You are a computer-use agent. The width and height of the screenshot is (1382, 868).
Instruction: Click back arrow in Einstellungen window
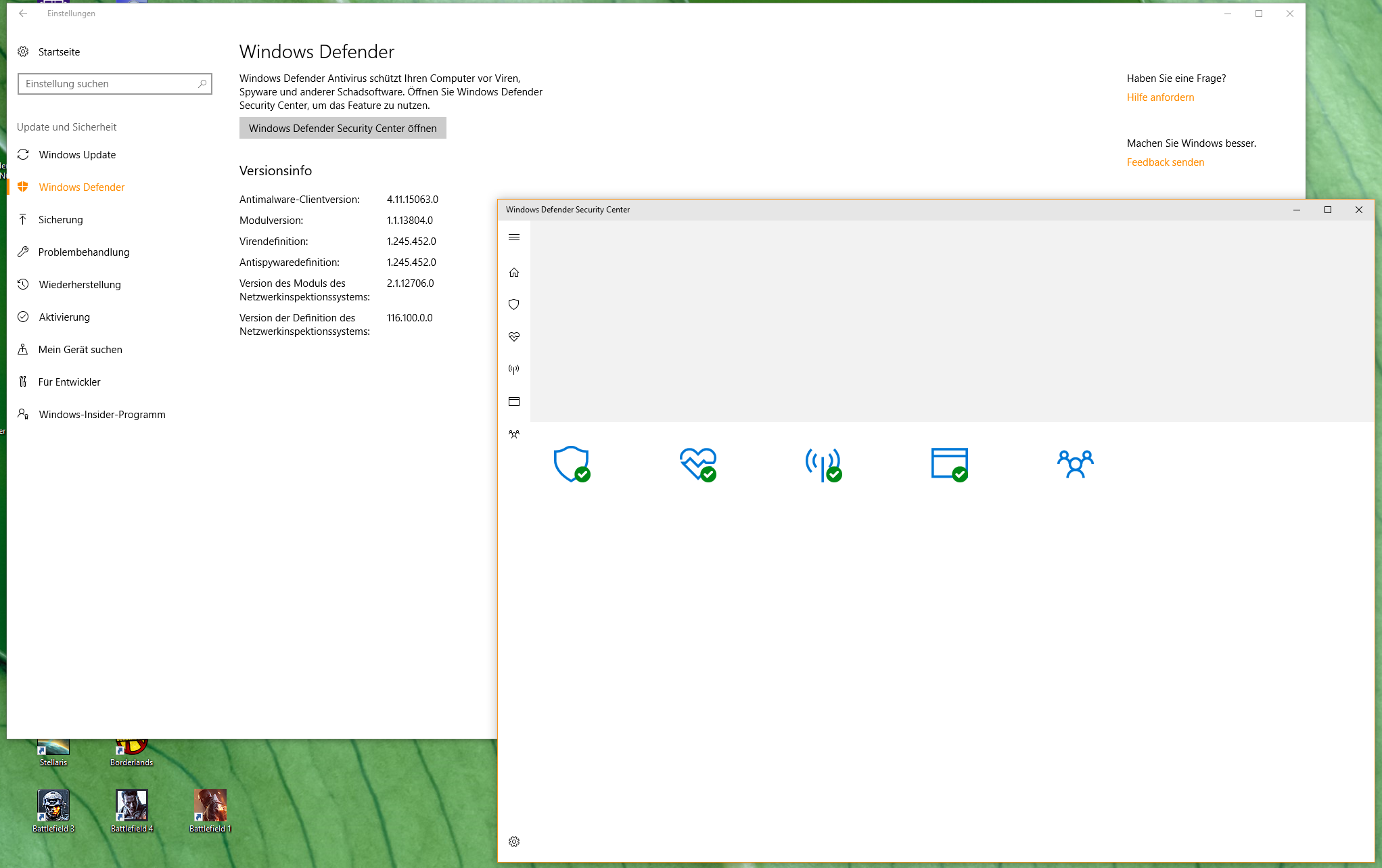[23, 14]
